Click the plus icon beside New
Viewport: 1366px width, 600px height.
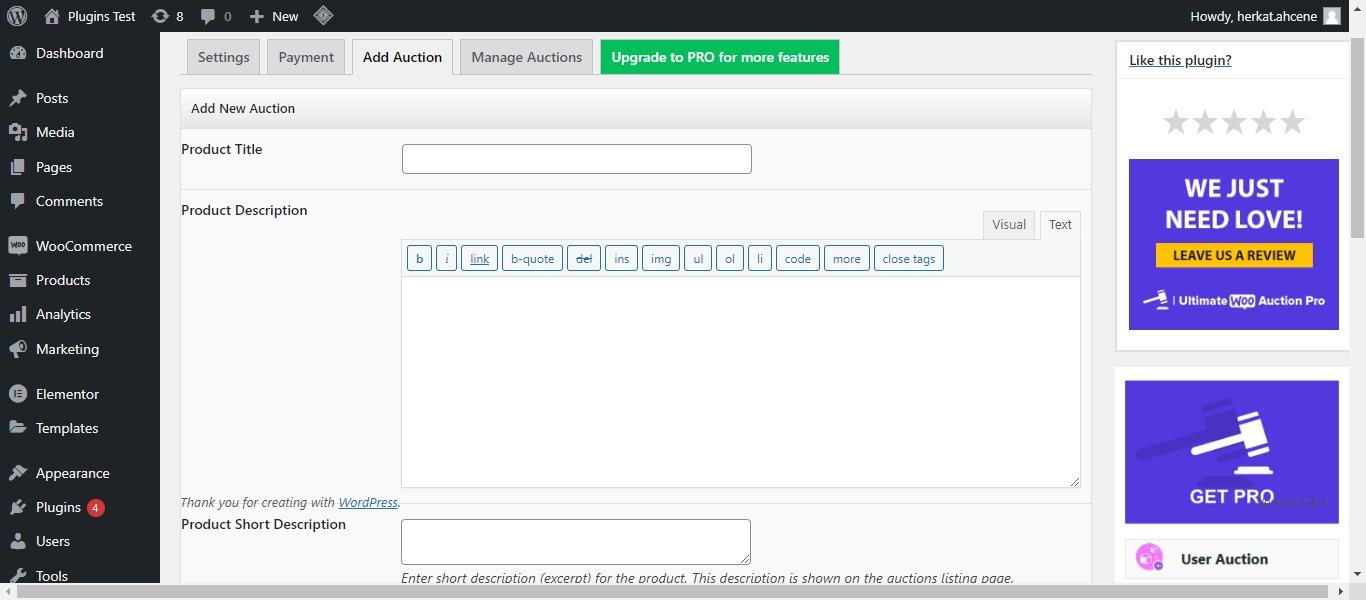[257, 16]
